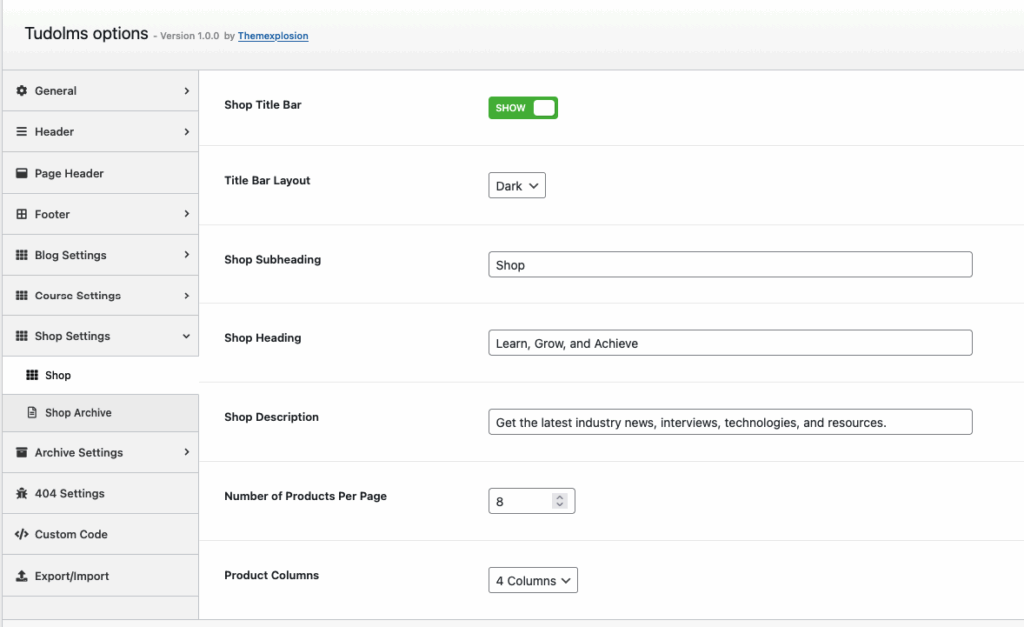Open the Themexplosion author link
The height and width of the screenshot is (627, 1024).
[273, 36]
